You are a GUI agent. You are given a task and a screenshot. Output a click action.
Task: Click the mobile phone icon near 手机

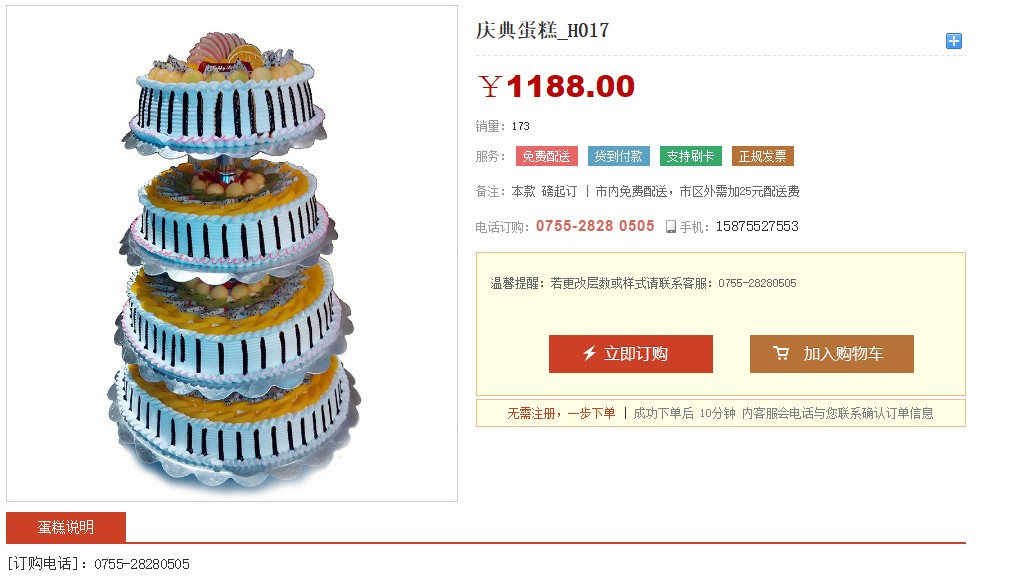(x=671, y=226)
